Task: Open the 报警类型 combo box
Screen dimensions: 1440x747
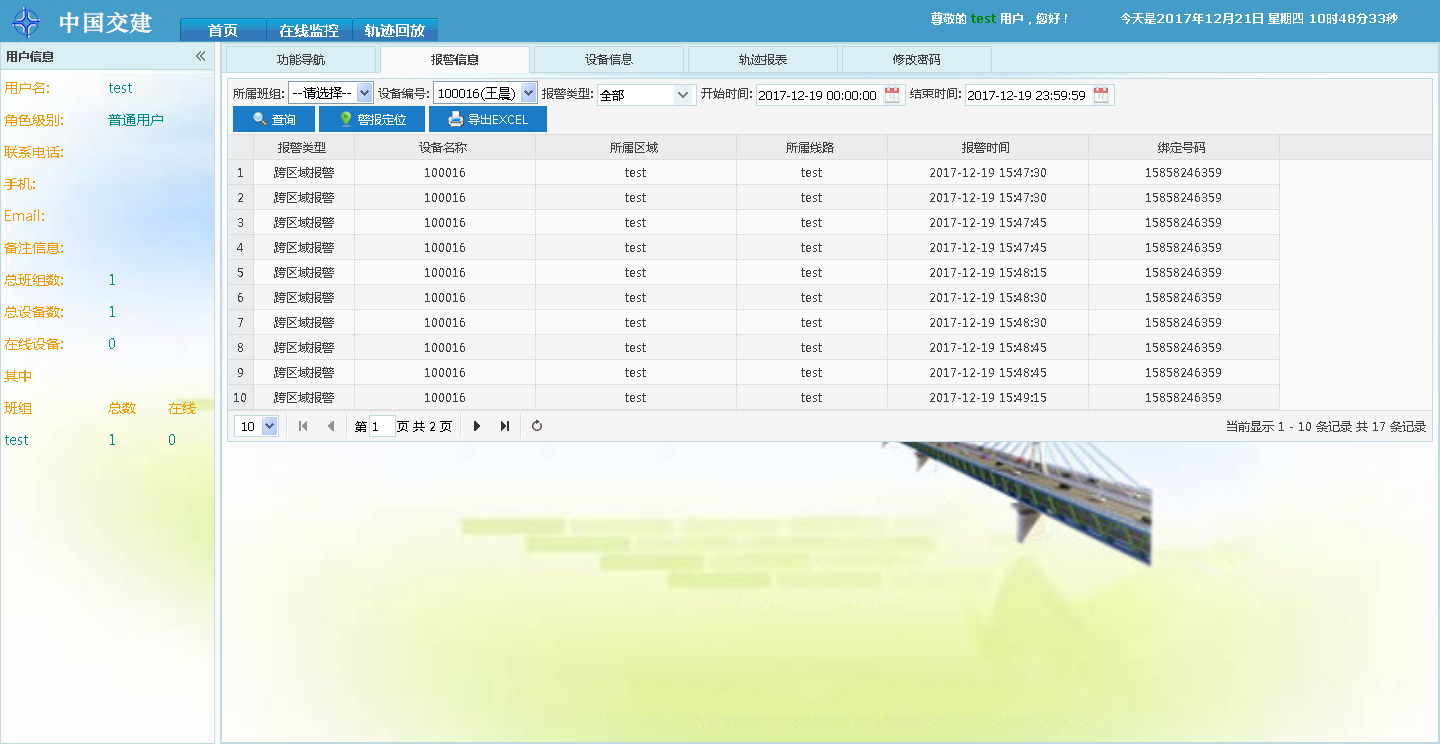Action: (x=684, y=95)
